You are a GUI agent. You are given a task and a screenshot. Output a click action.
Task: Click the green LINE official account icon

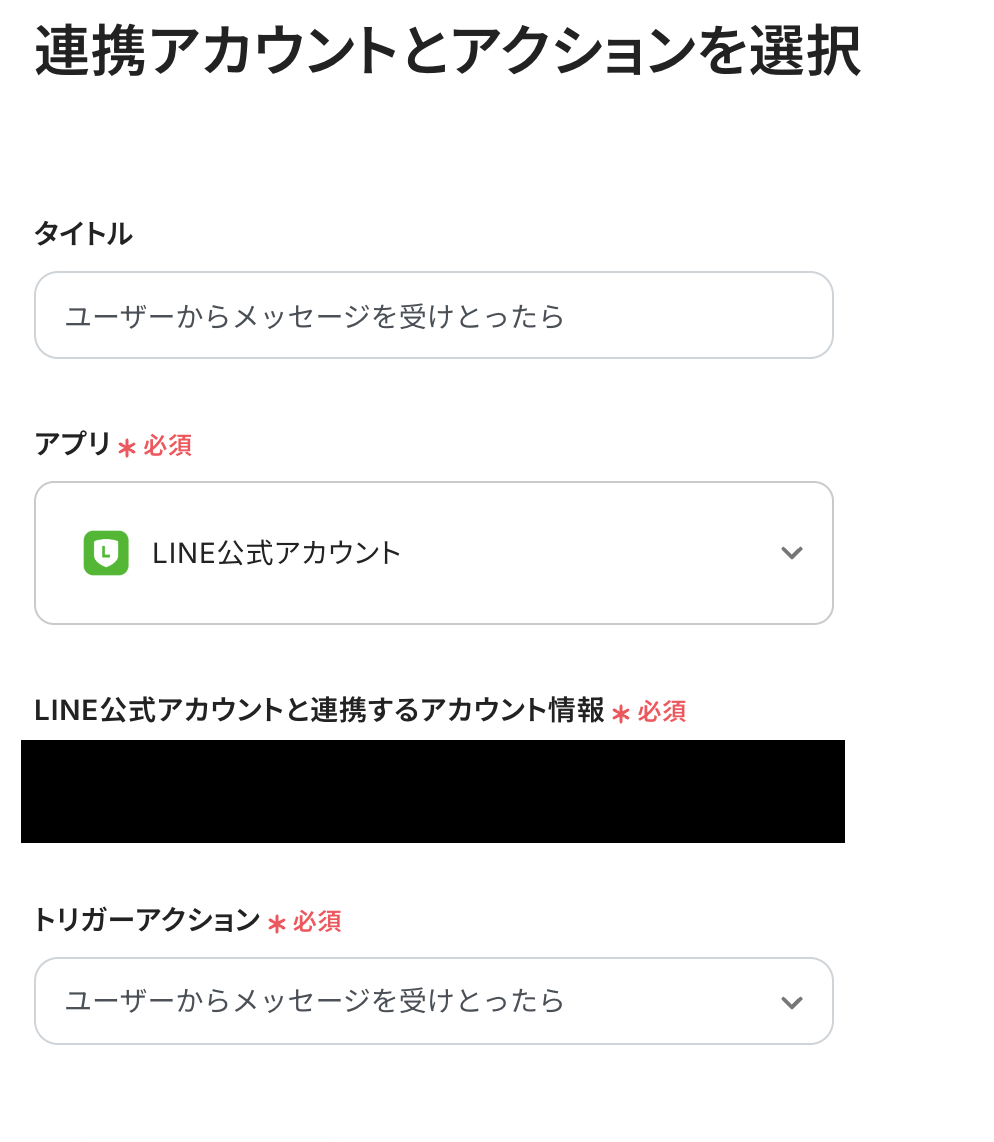pos(106,553)
